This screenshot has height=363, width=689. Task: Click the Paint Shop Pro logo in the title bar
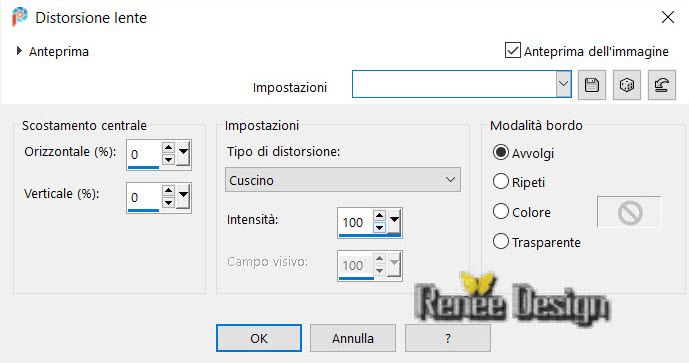pyautogui.click(x=19, y=18)
